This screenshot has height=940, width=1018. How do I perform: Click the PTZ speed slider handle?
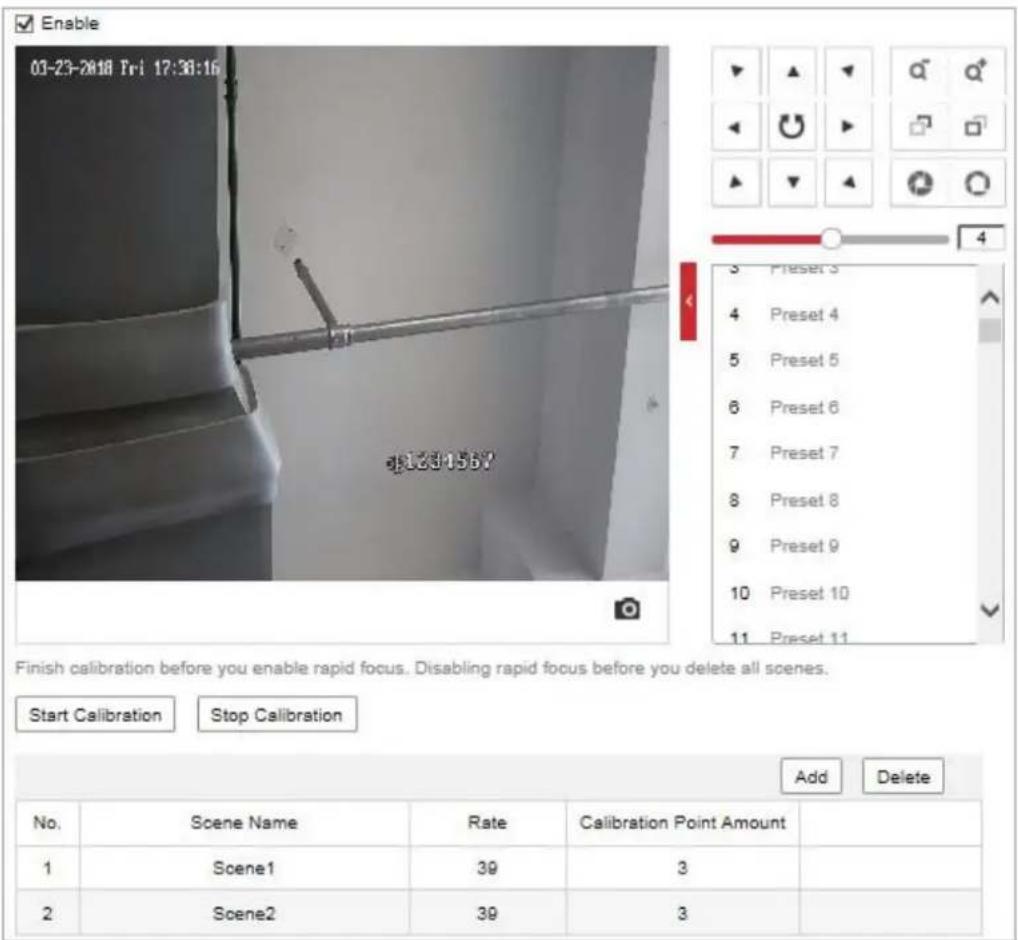coord(831,239)
